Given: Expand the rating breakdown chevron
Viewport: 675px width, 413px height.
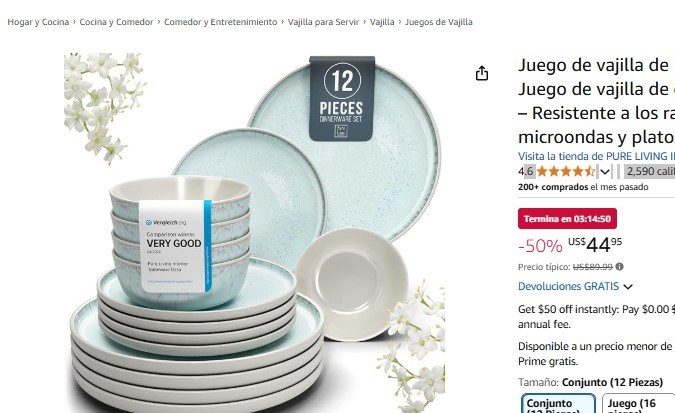Looking at the screenshot, I should 605,172.
